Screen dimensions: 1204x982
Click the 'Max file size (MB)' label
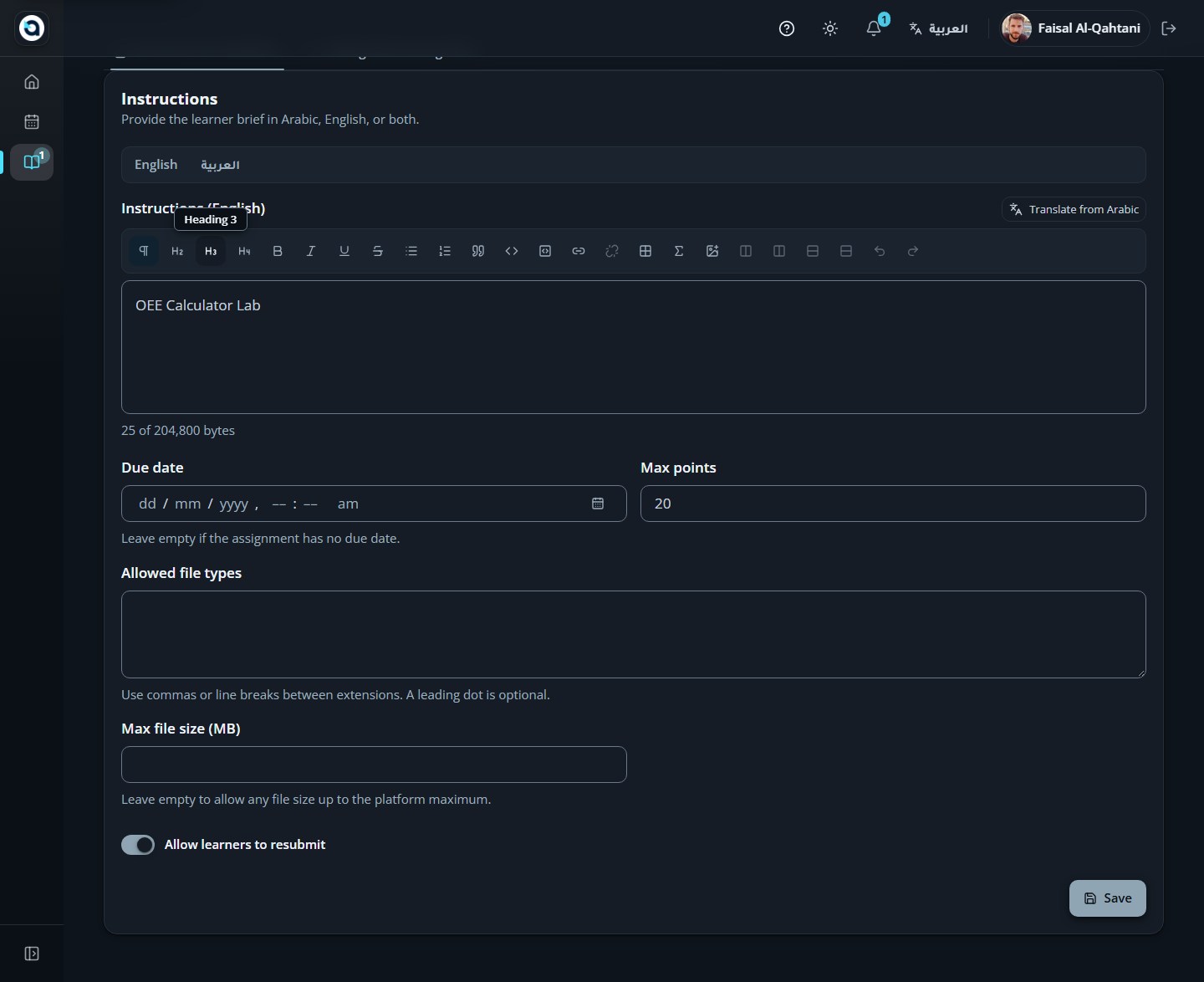click(x=181, y=729)
